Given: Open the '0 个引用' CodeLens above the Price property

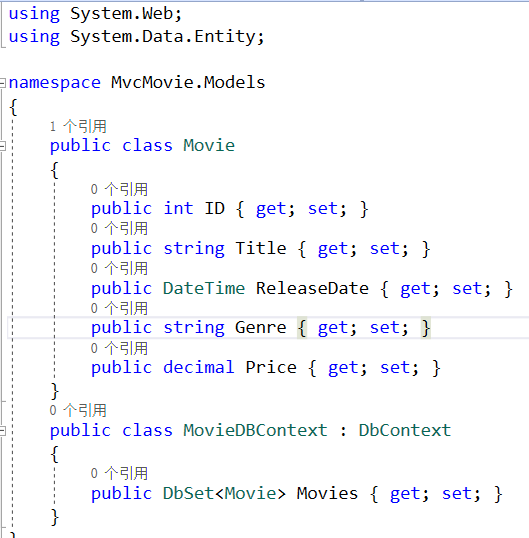Looking at the screenshot, I should (119, 349).
